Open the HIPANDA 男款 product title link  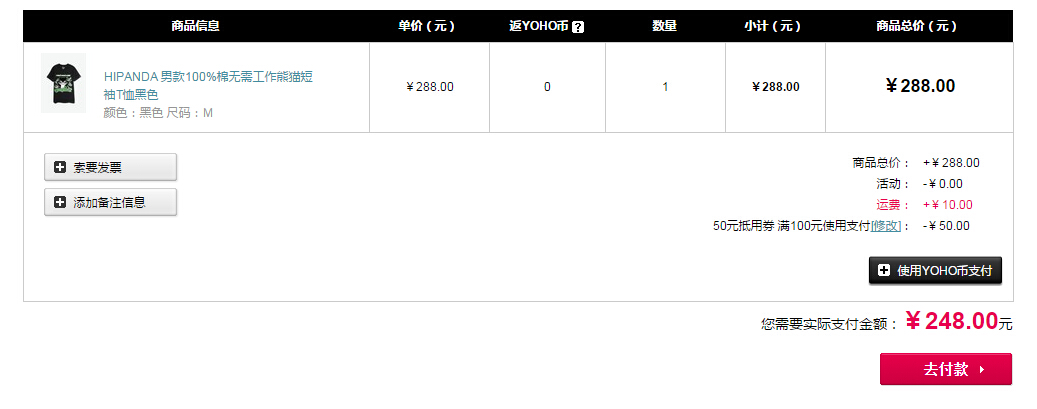(x=208, y=85)
